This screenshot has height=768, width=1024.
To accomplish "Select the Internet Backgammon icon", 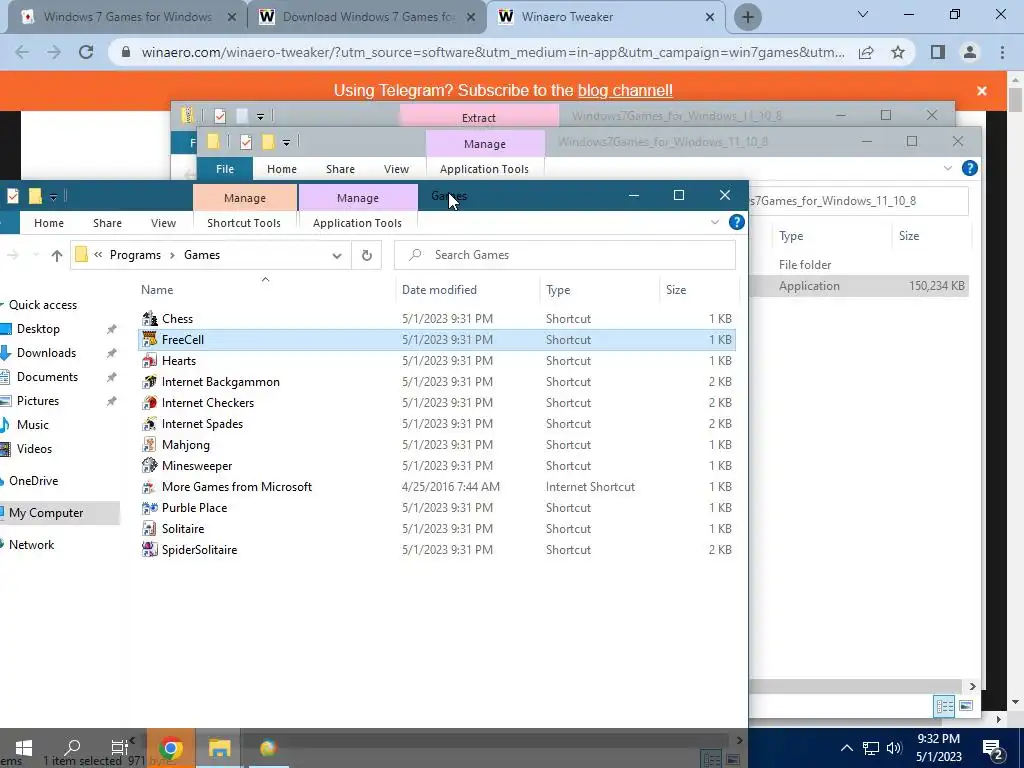I will [150, 381].
